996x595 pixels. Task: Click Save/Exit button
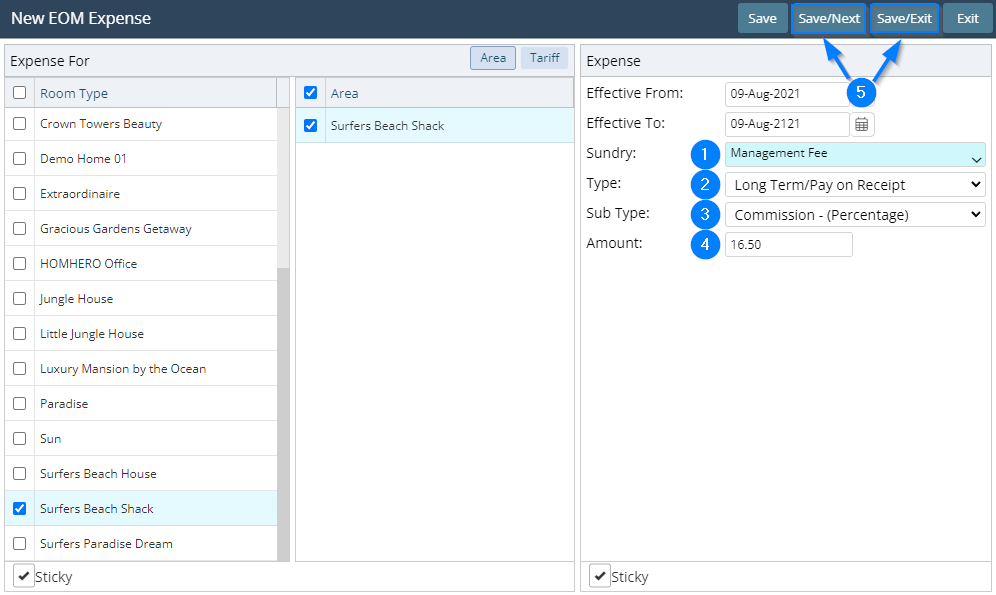point(904,19)
